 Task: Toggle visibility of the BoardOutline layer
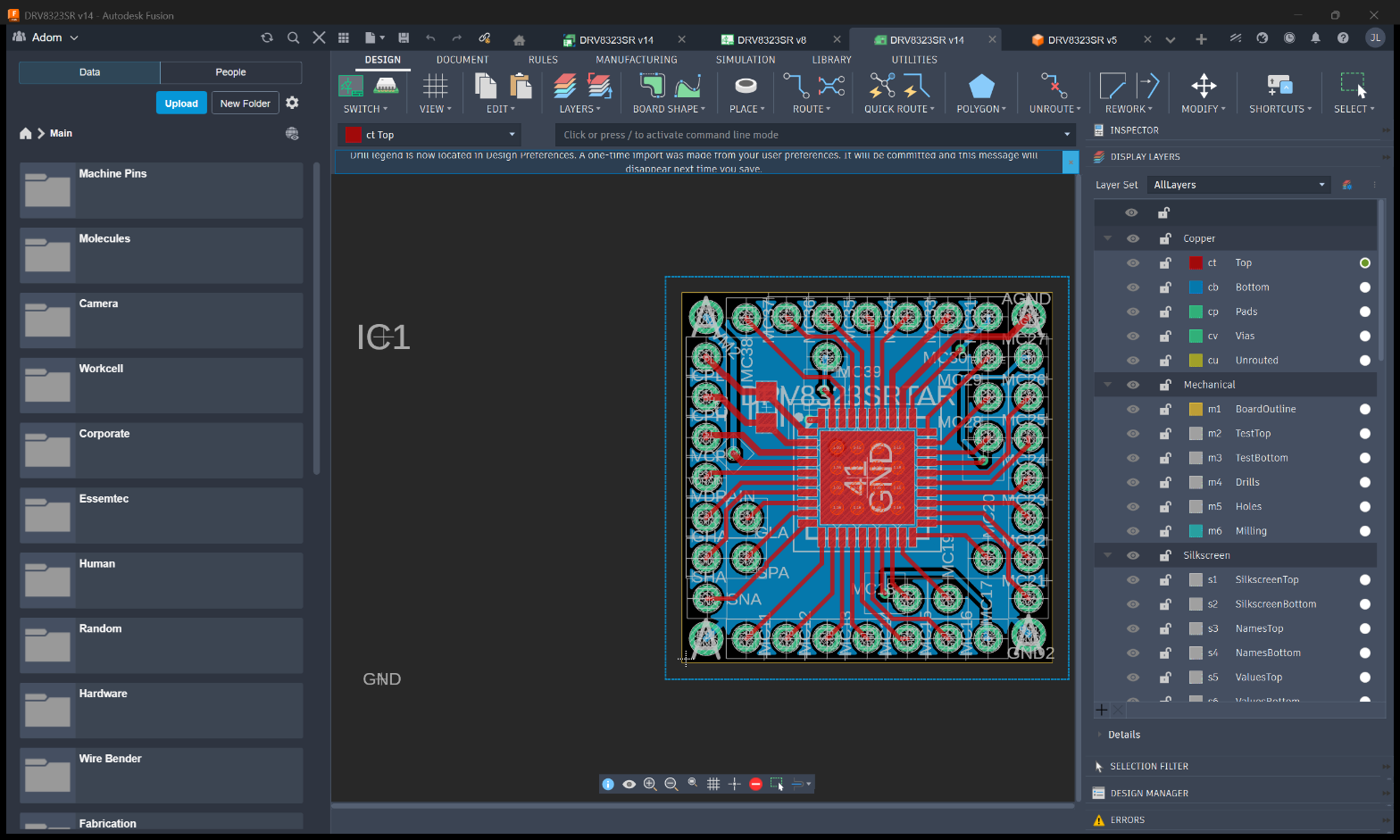coord(1133,409)
